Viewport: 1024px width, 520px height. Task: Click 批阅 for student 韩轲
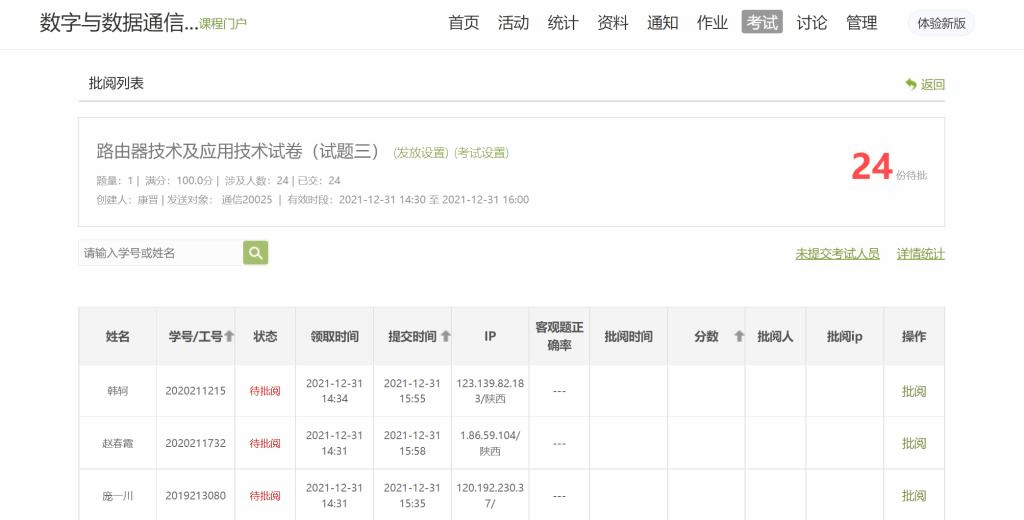pos(913,391)
